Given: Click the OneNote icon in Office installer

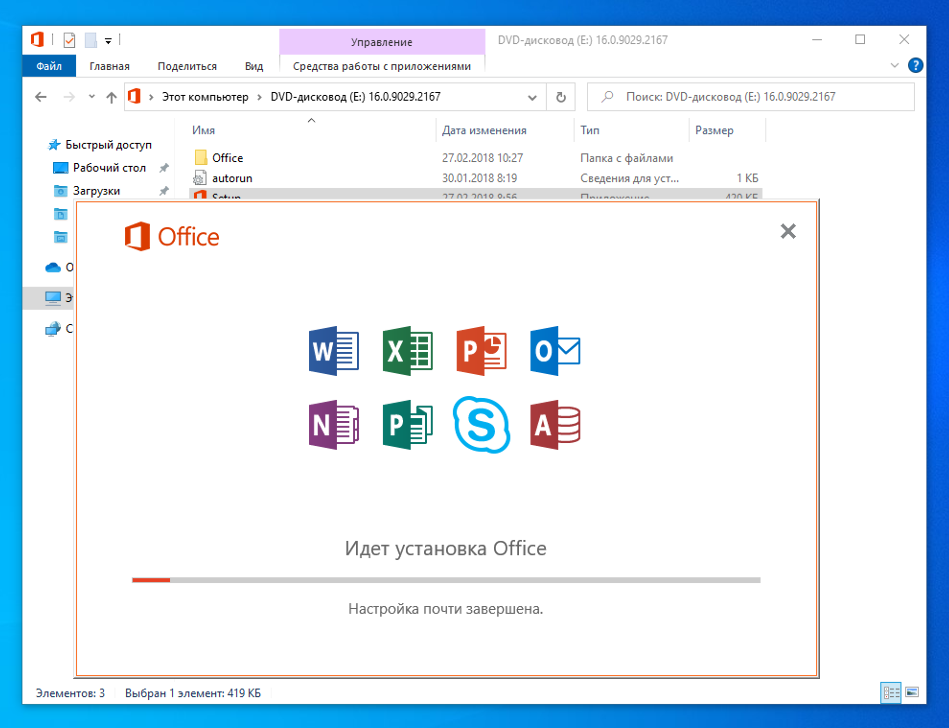Looking at the screenshot, I should [334, 425].
